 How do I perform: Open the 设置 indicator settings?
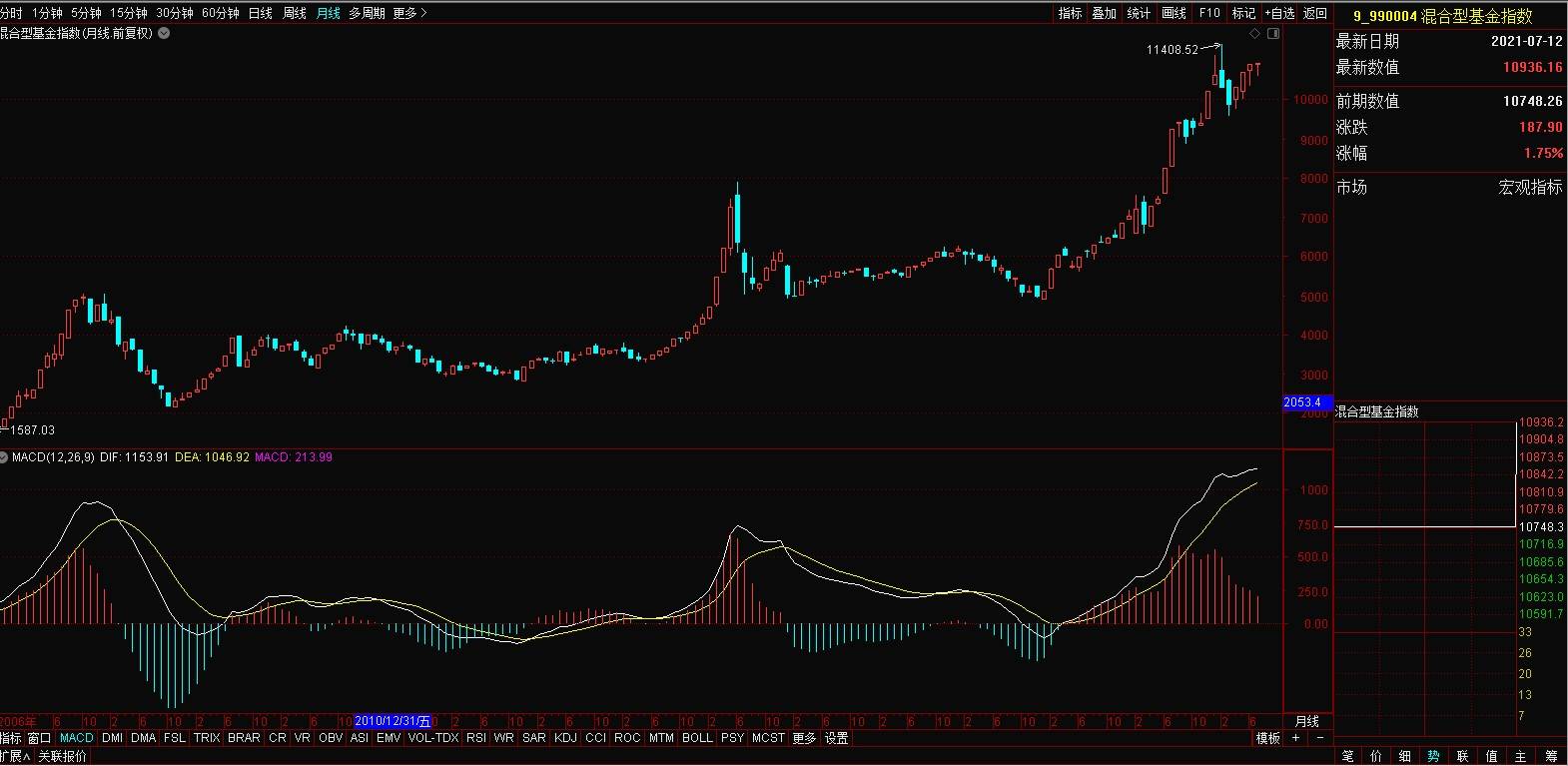[837, 738]
